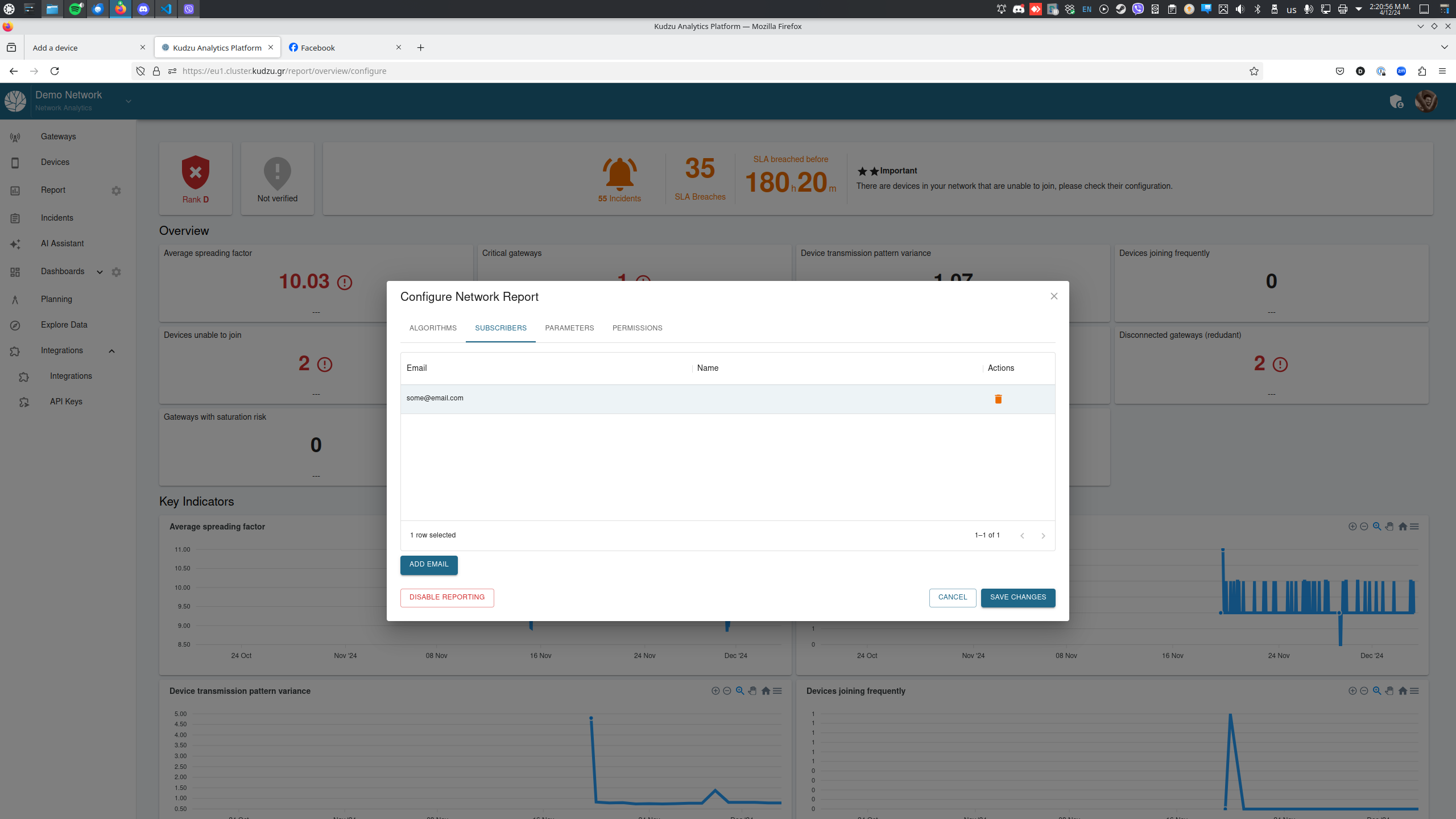Click the Disable Reporting button
Screen dimensions: 1456x819
(x=447, y=597)
